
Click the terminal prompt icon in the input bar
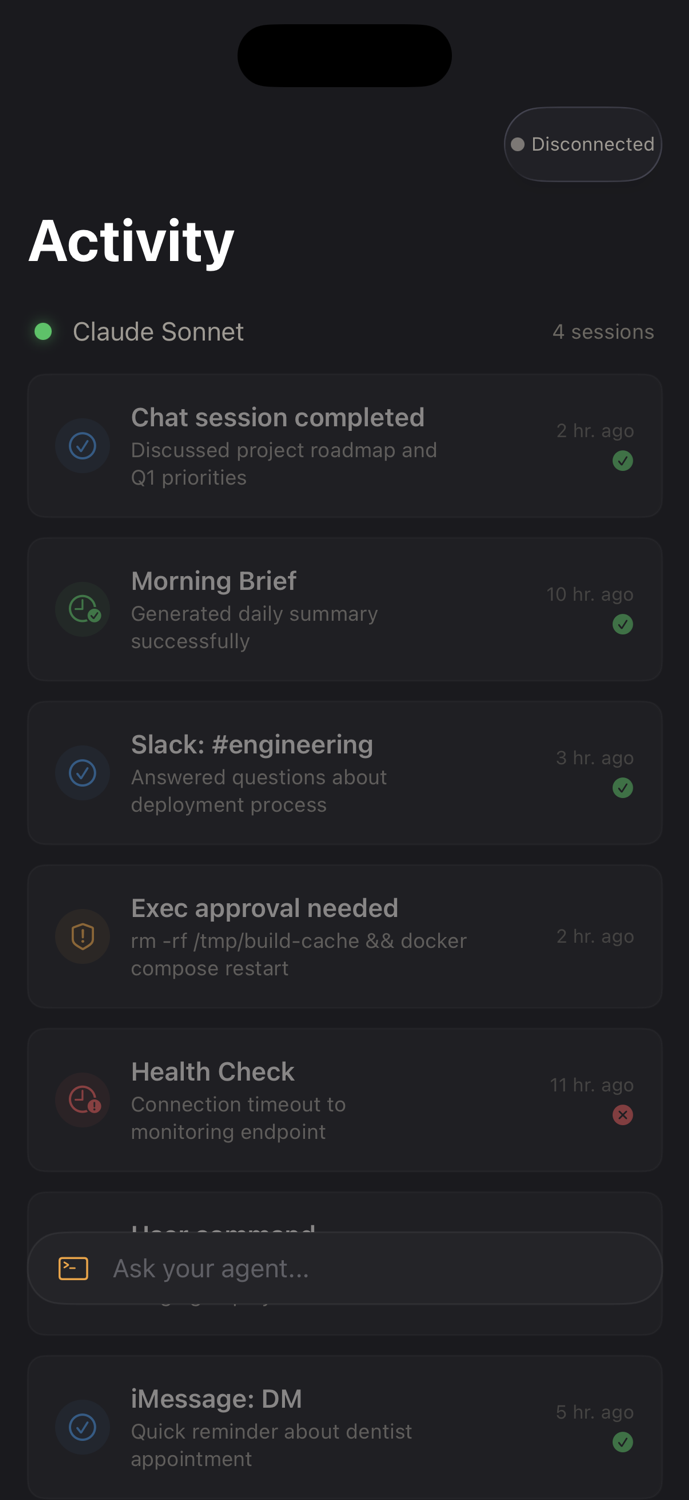pos(72,1267)
